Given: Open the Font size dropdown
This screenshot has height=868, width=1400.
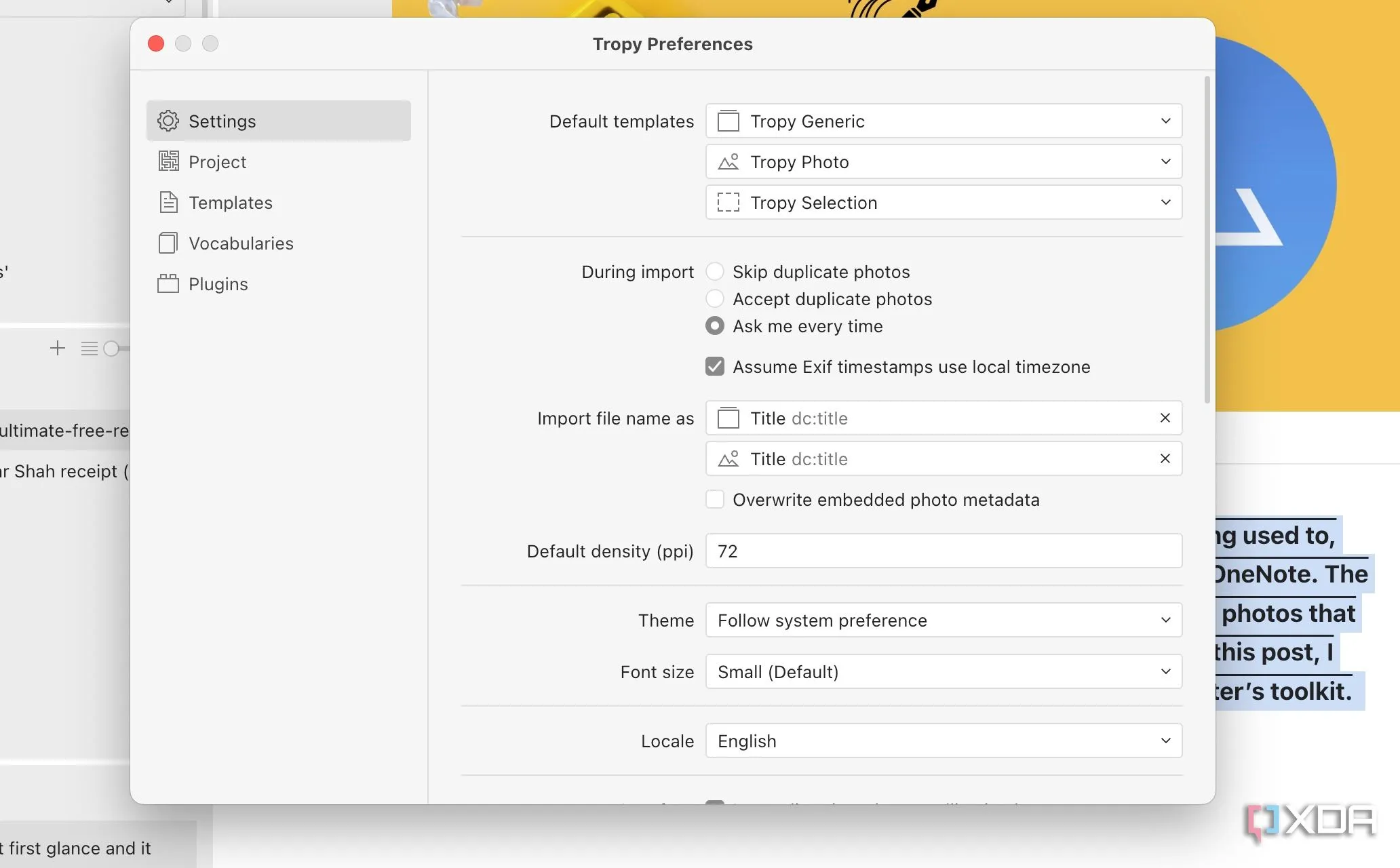Looking at the screenshot, I should point(944,671).
